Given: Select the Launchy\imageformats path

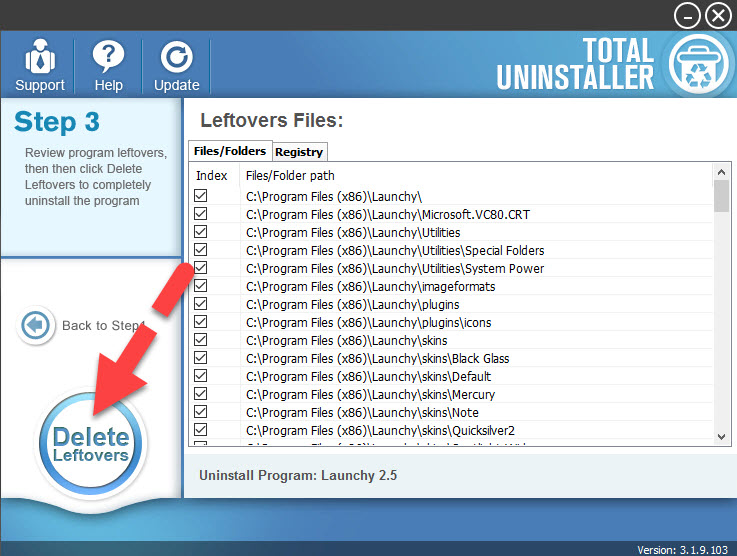Looking at the screenshot, I should [370, 287].
